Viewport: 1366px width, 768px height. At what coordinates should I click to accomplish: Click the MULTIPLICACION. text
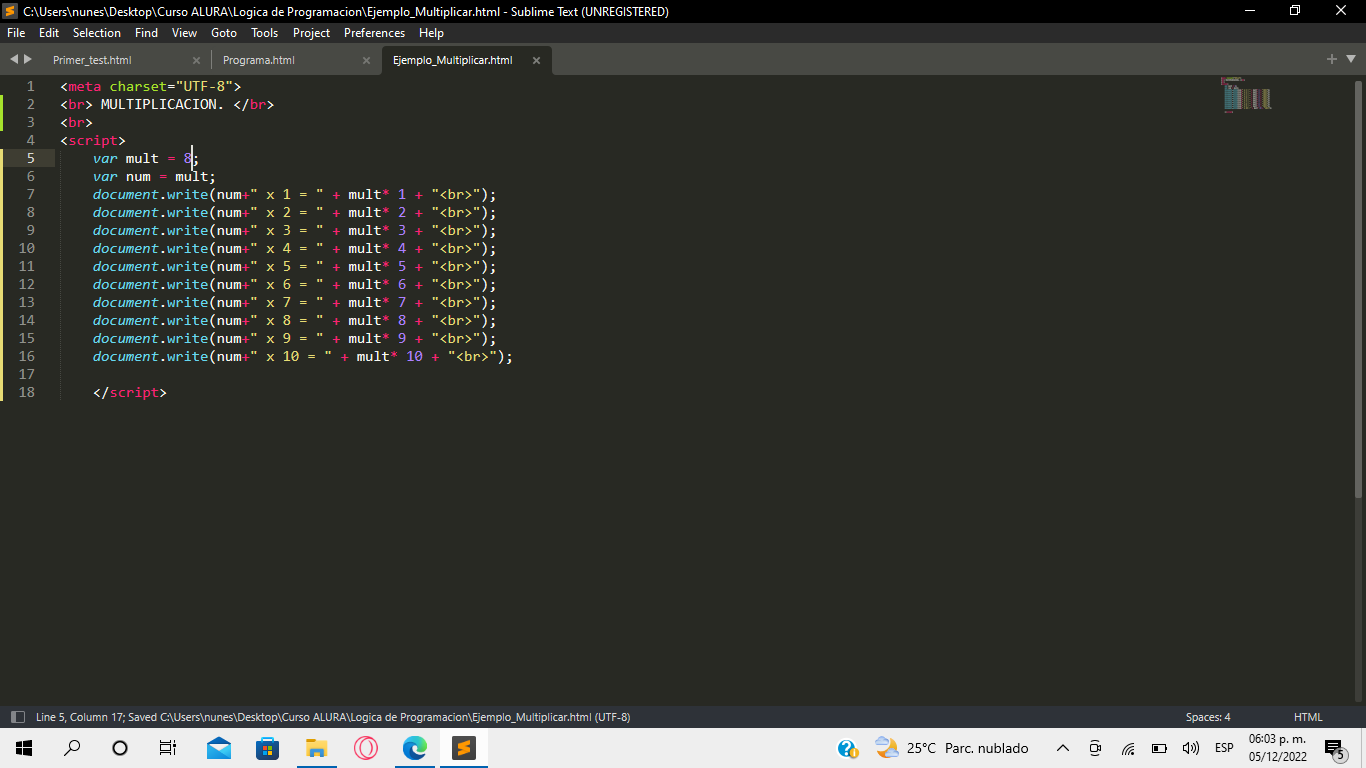(162, 104)
